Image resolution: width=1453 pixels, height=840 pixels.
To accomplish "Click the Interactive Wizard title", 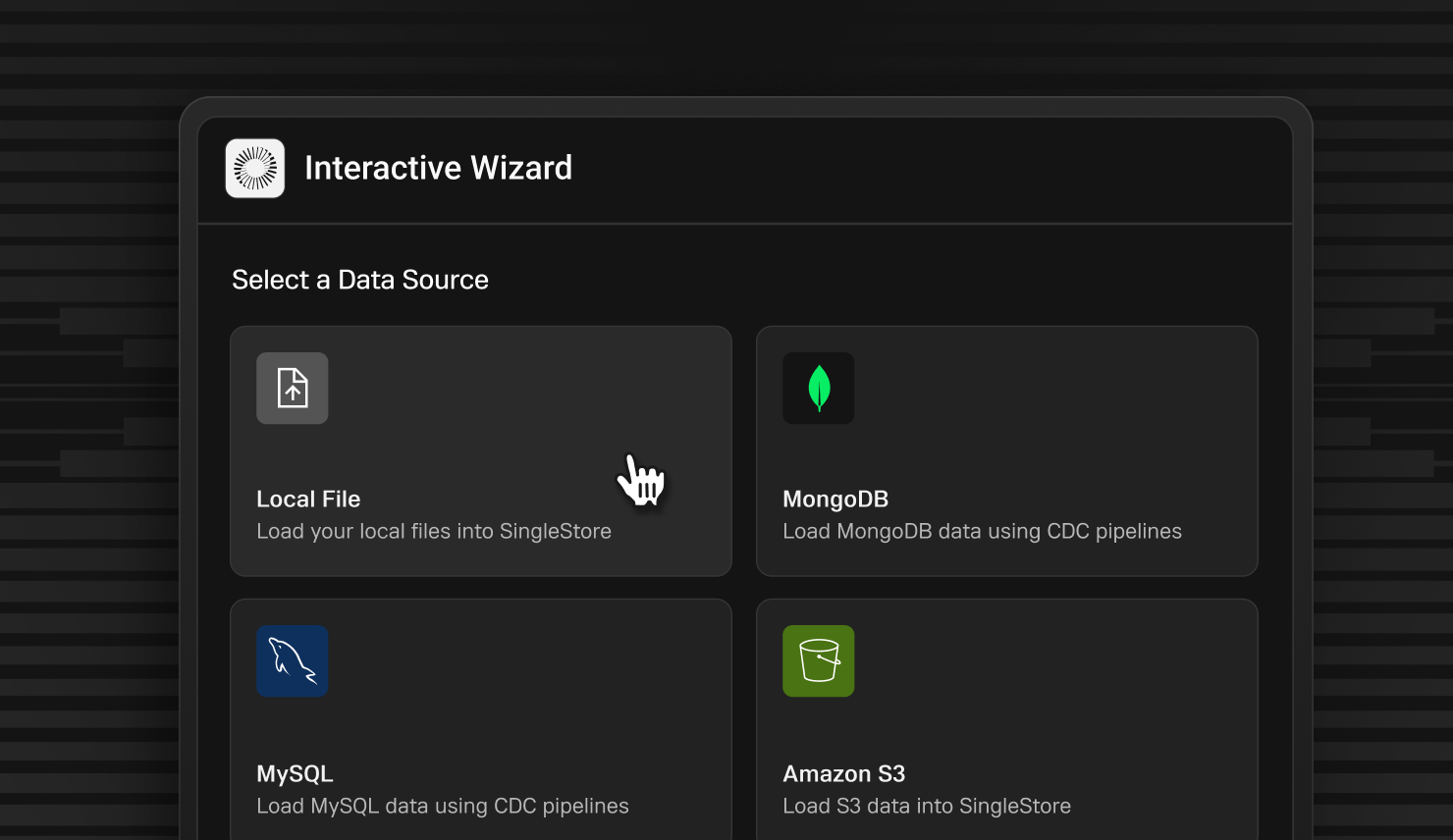I will (x=439, y=168).
